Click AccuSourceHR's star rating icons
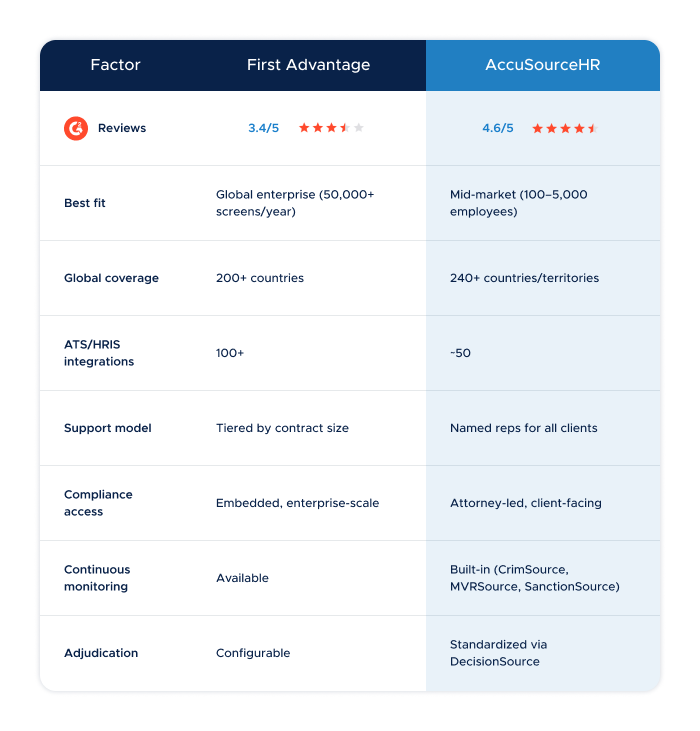This screenshot has width=700, height=731. click(x=565, y=129)
